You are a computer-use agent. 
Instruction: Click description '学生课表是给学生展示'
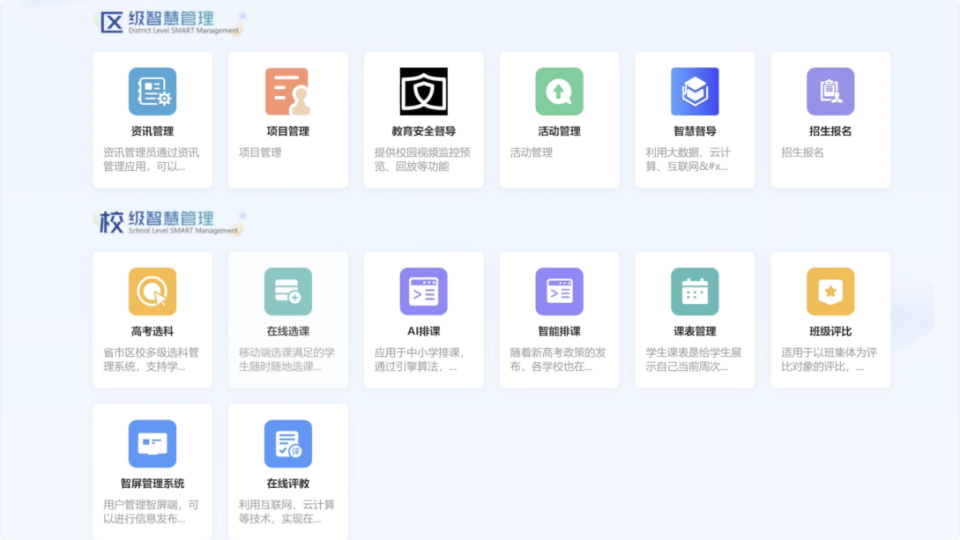(x=694, y=359)
